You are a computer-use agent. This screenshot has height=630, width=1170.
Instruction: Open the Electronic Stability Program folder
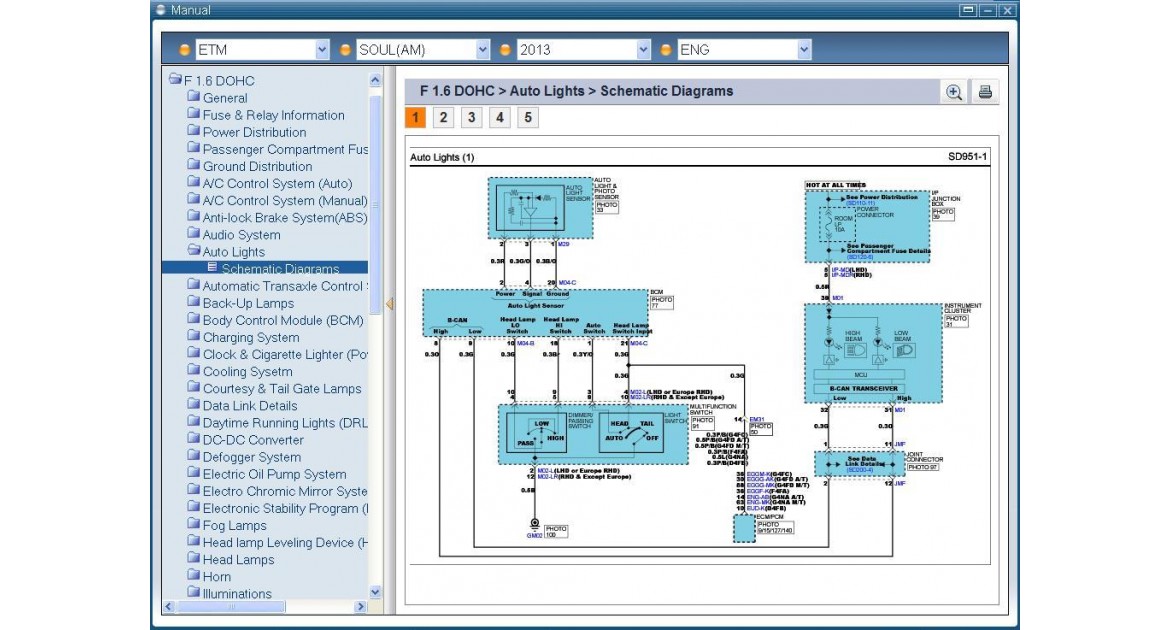(277, 509)
